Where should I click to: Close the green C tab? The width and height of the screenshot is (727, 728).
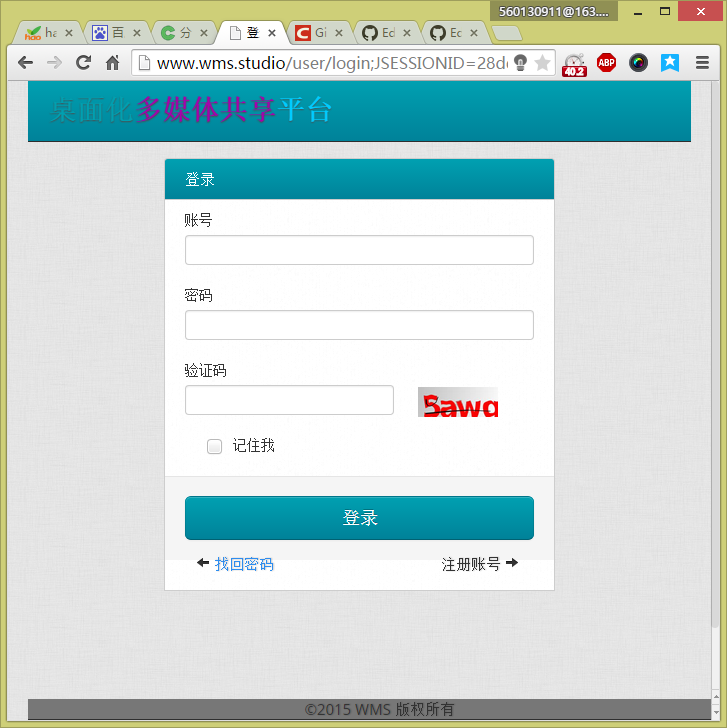click(x=204, y=33)
